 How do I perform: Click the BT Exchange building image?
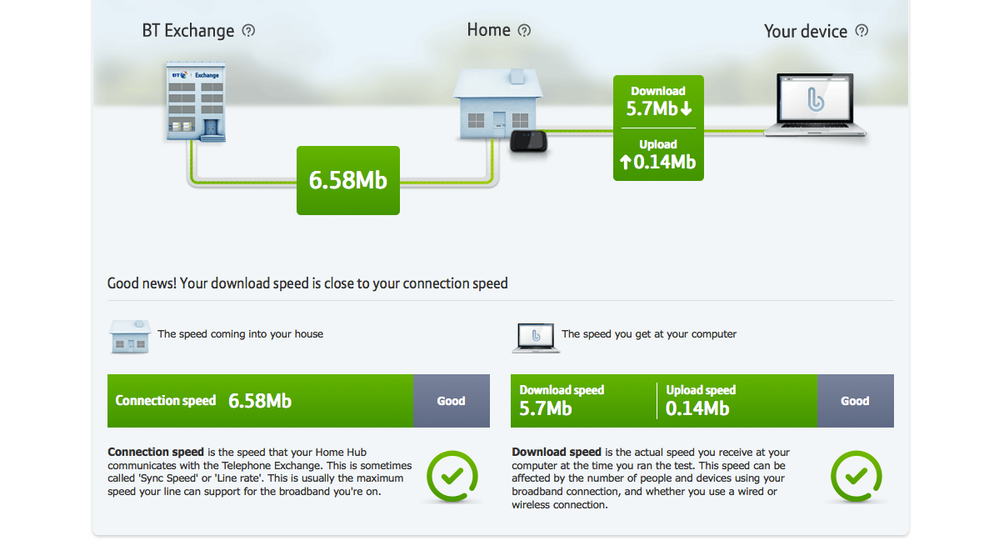point(196,102)
